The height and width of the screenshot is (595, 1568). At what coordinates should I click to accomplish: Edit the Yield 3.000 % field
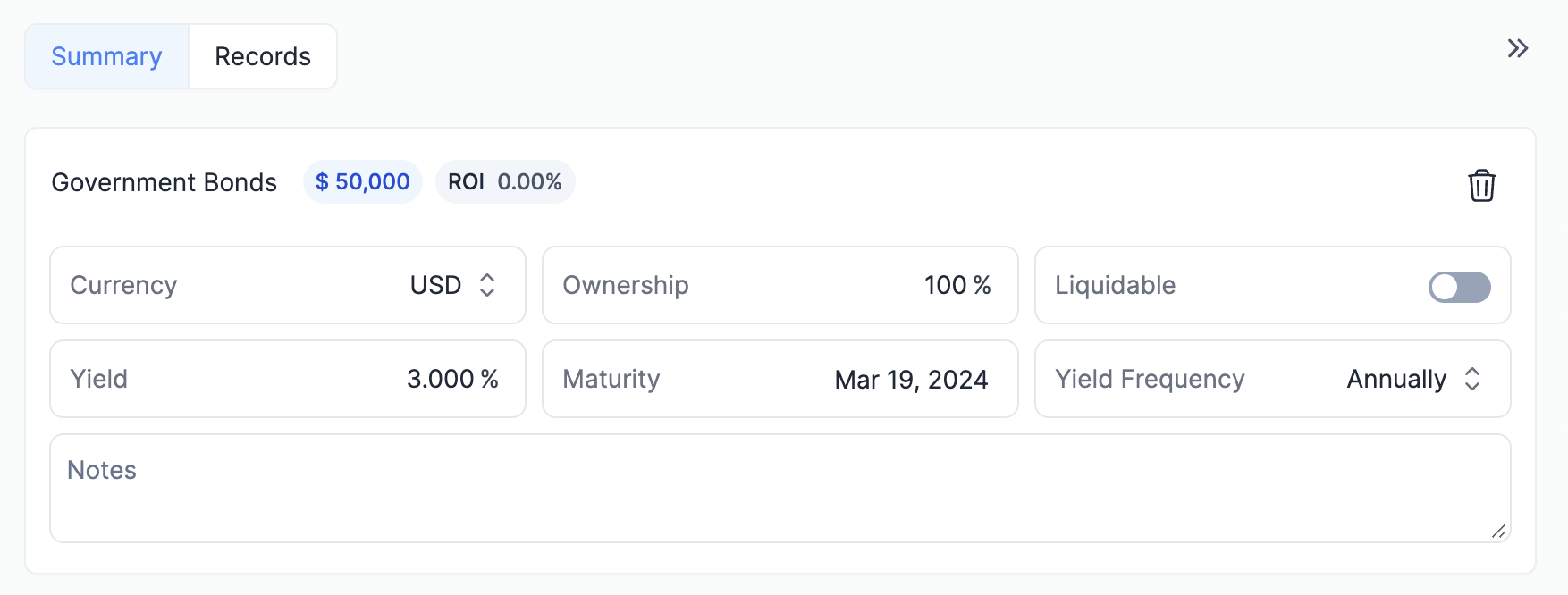tap(451, 379)
